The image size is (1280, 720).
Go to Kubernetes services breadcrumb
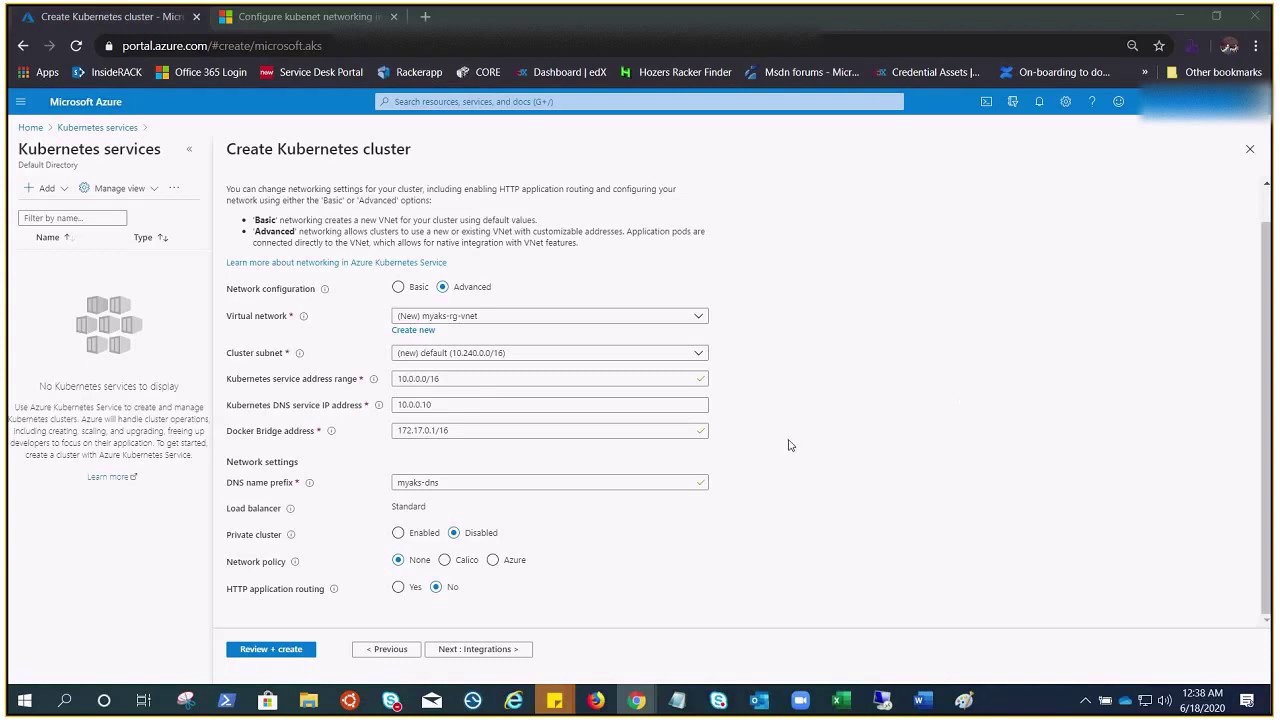click(97, 128)
